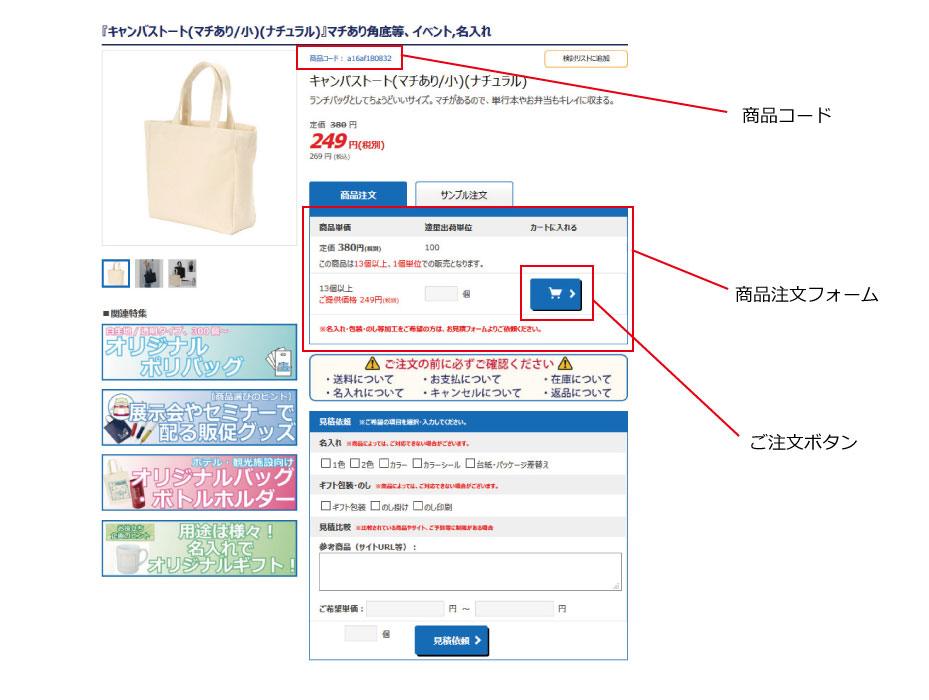Open the オリジナルポリバッグ banner
This screenshot has height=700, width=929.
pyautogui.click(x=199, y=352)
